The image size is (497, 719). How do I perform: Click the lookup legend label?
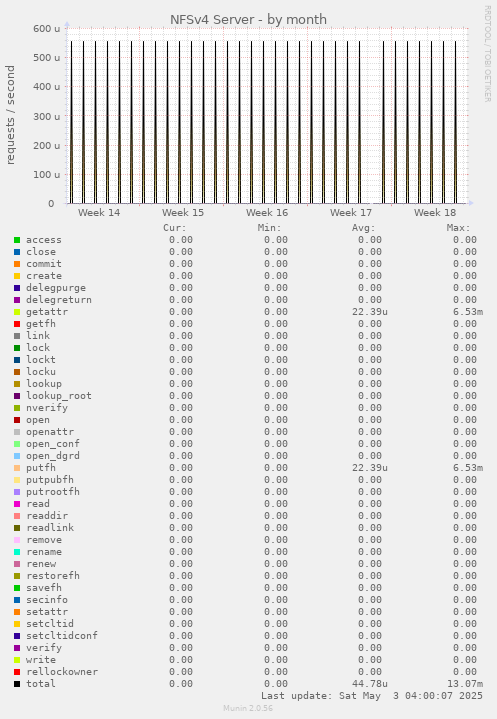click(x=44, y=384)
